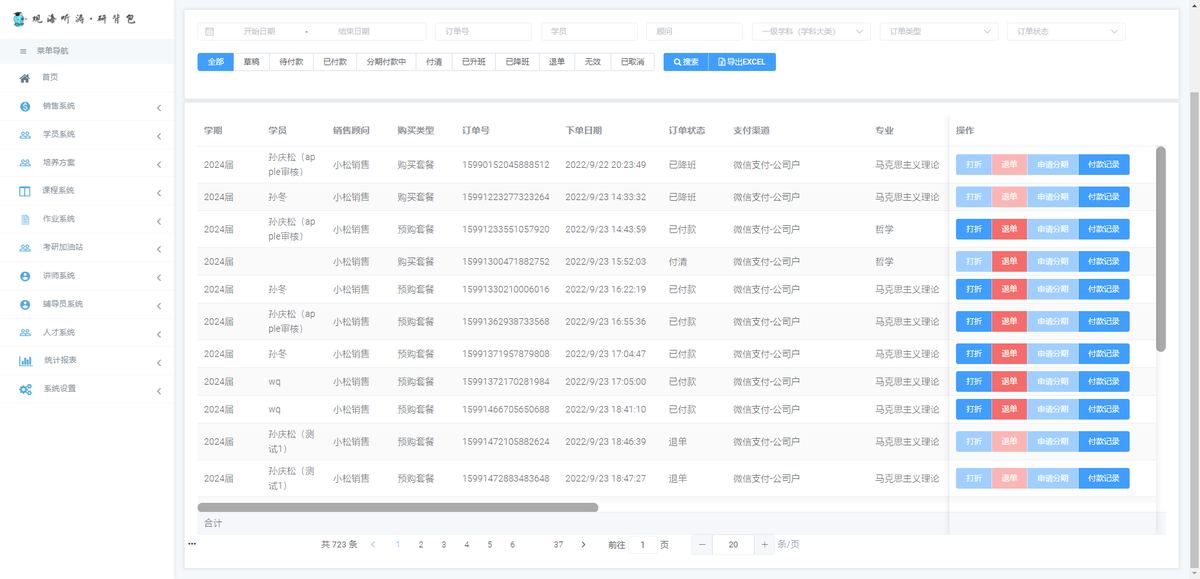This screenshot has width=1200, height=579.
Task: Open the 订单状态 dropdown
Action: [x=1066, y=32]
